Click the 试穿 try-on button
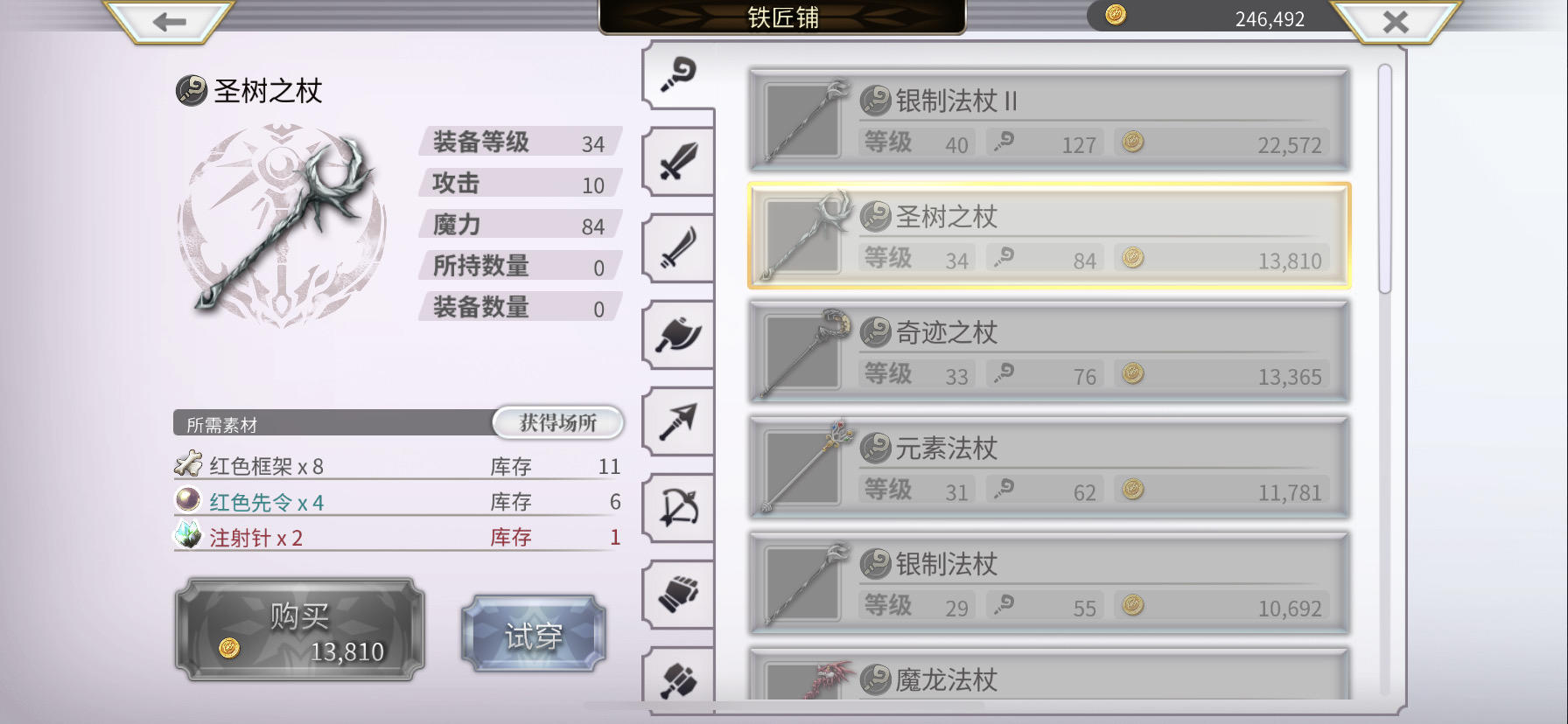This screenshot has height=724, width=1568. 533,634
